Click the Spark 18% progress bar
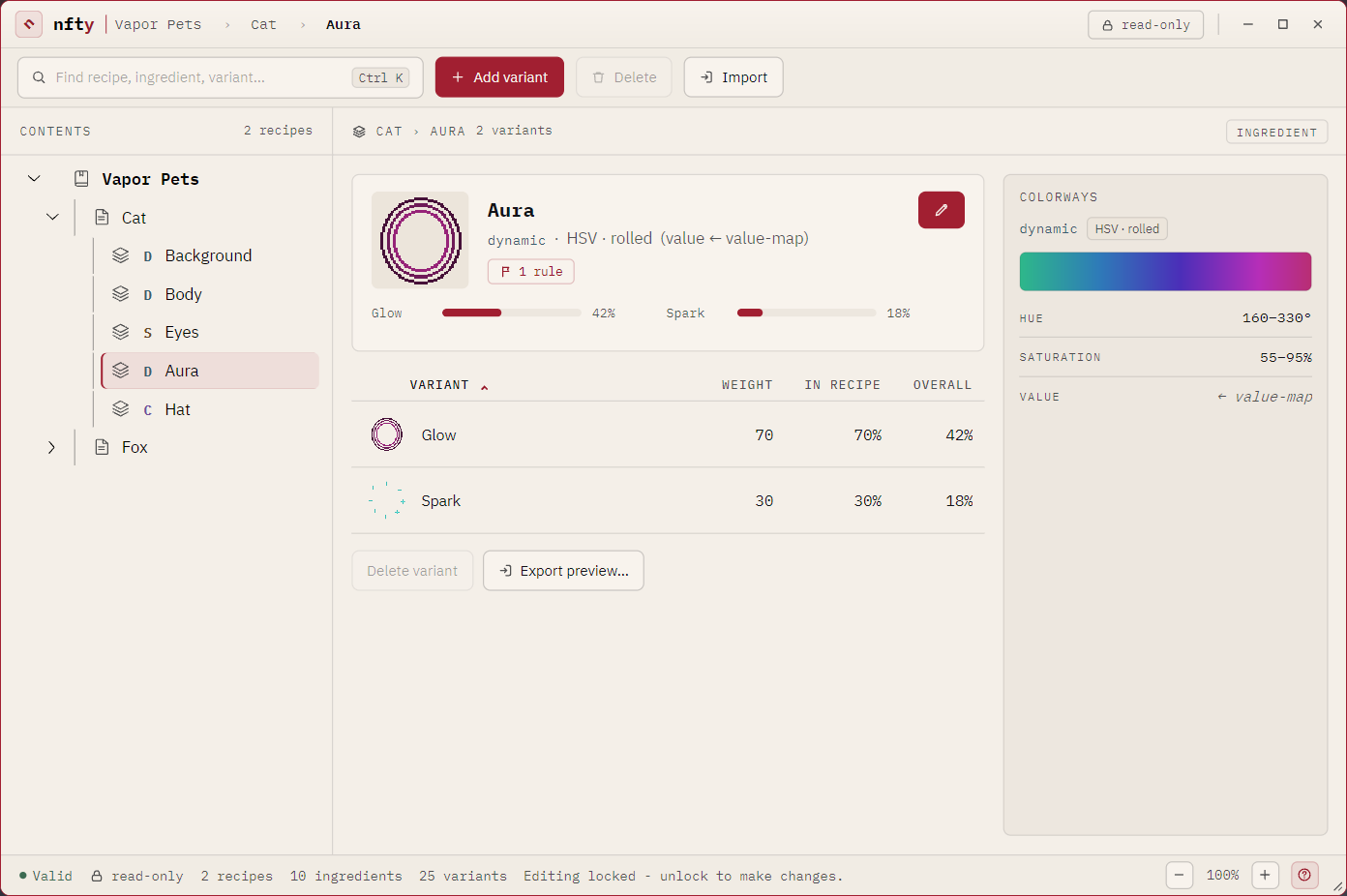 coord(807,313)
